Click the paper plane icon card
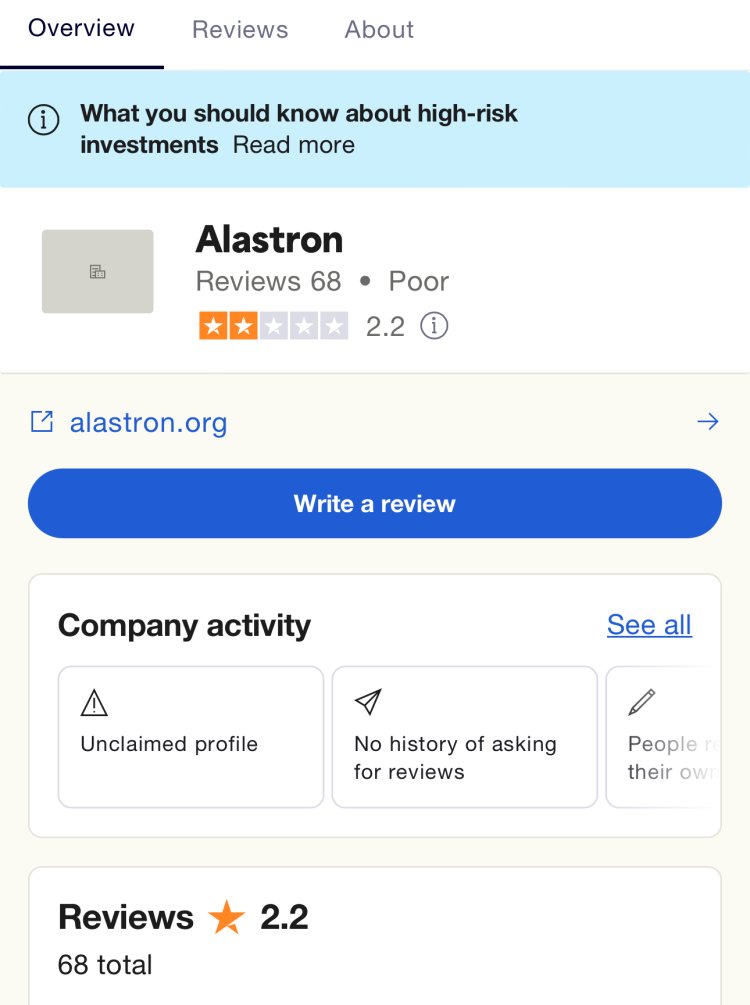 [368, 702]
